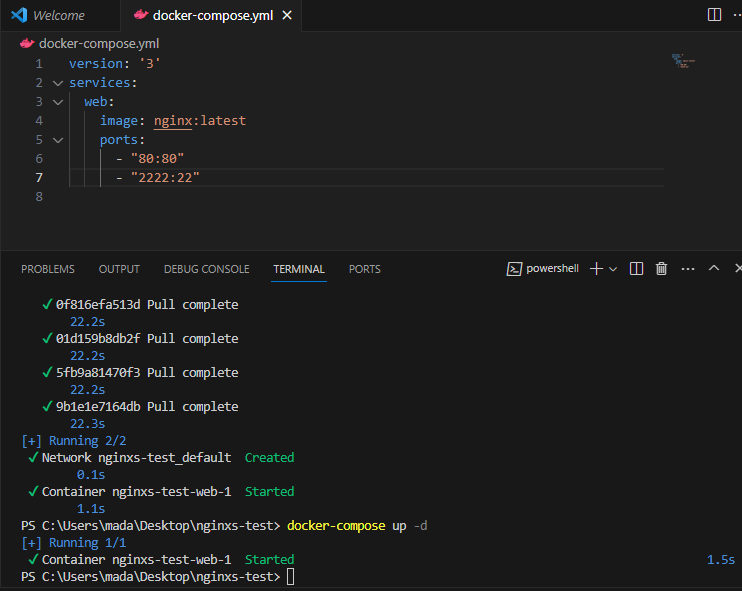Viewport: 742px width, 591px height.
Task: Click the Running 1/1 status line
Action: [x=74, y=543]
